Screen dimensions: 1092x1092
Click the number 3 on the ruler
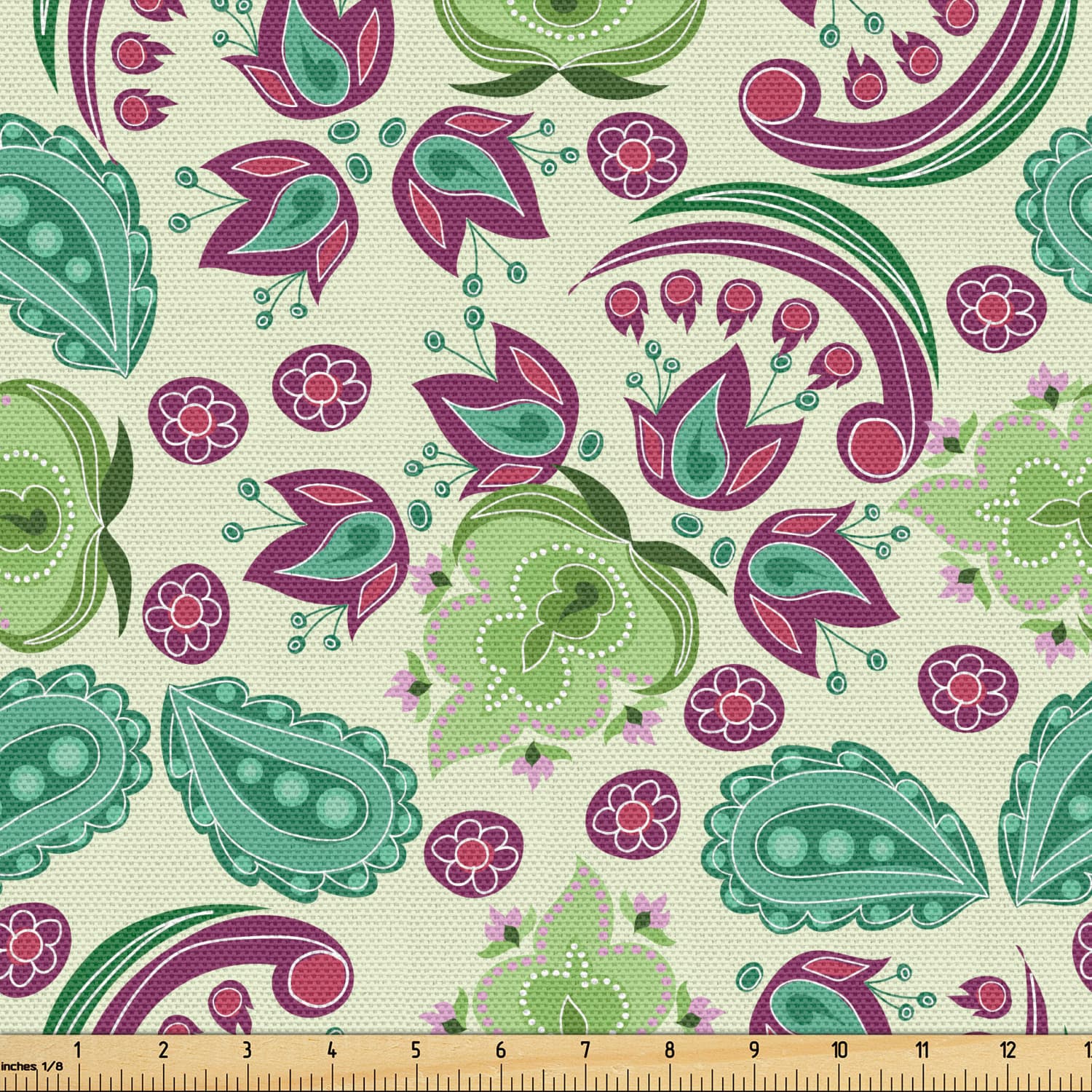248,1050
